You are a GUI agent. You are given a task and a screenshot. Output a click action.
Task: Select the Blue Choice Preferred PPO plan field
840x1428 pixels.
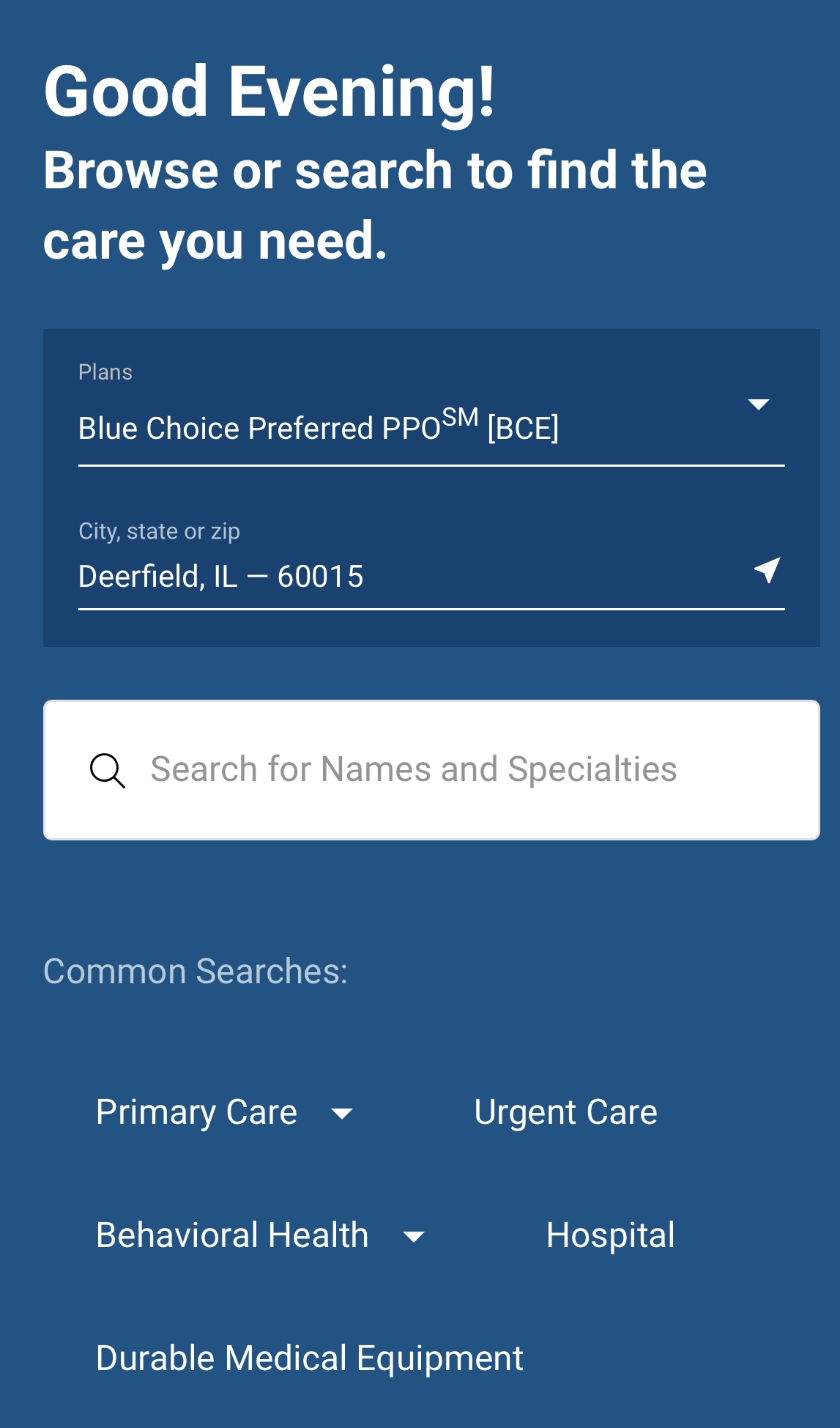point(319,429)
